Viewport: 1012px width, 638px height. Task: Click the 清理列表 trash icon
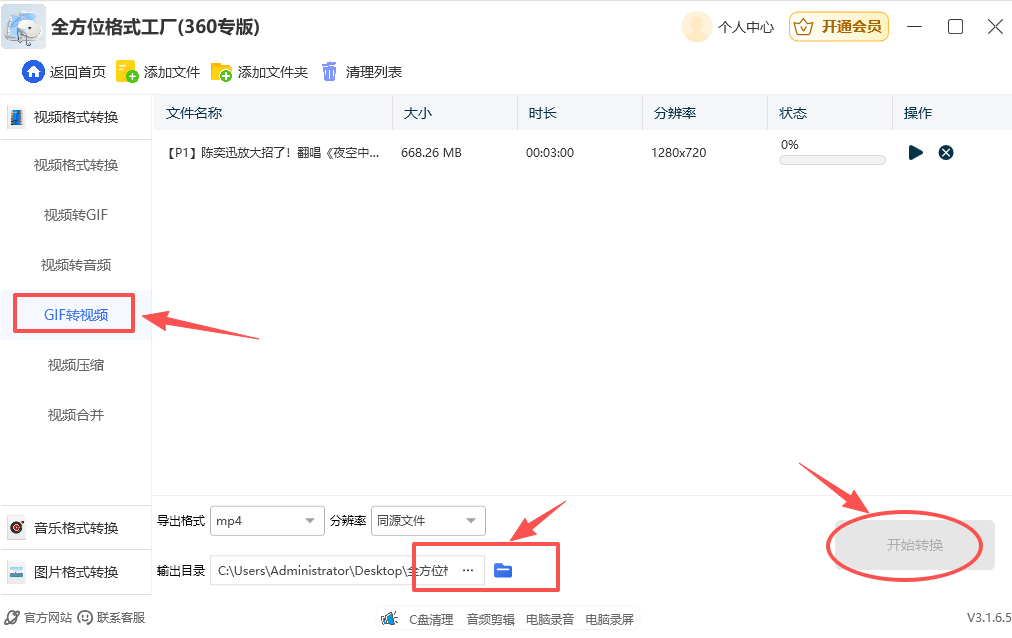pos(330,72)
